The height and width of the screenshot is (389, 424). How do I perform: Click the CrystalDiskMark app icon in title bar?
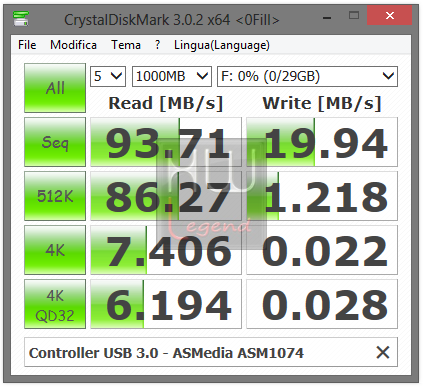pyautogui.click(x=21, y=19)
